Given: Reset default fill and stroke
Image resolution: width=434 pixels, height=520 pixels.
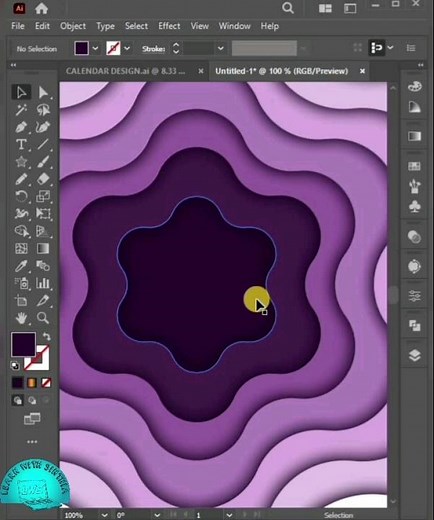Looking at the screenshot, I should click(x=15, y=366).
